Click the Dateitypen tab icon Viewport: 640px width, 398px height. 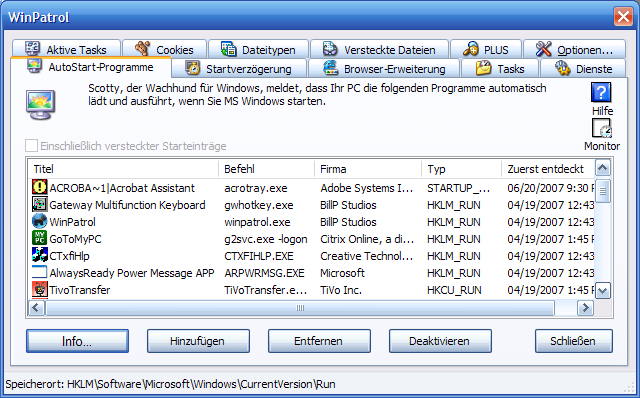tap(228, 49)
